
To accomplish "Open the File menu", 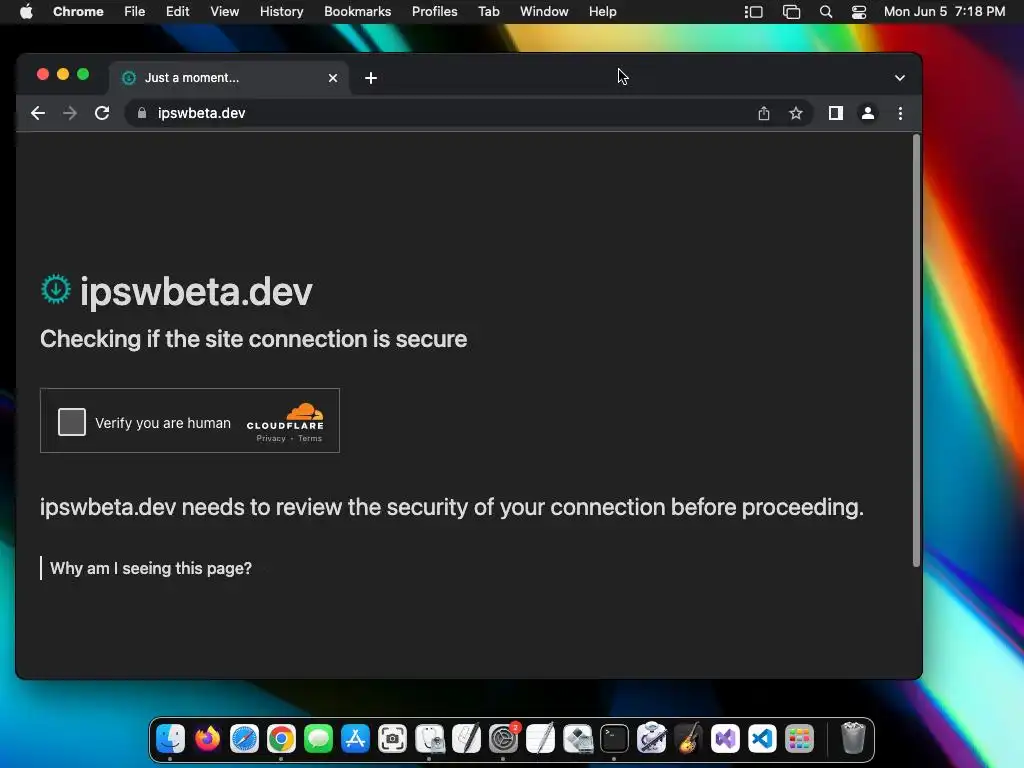I will point(135,11).
